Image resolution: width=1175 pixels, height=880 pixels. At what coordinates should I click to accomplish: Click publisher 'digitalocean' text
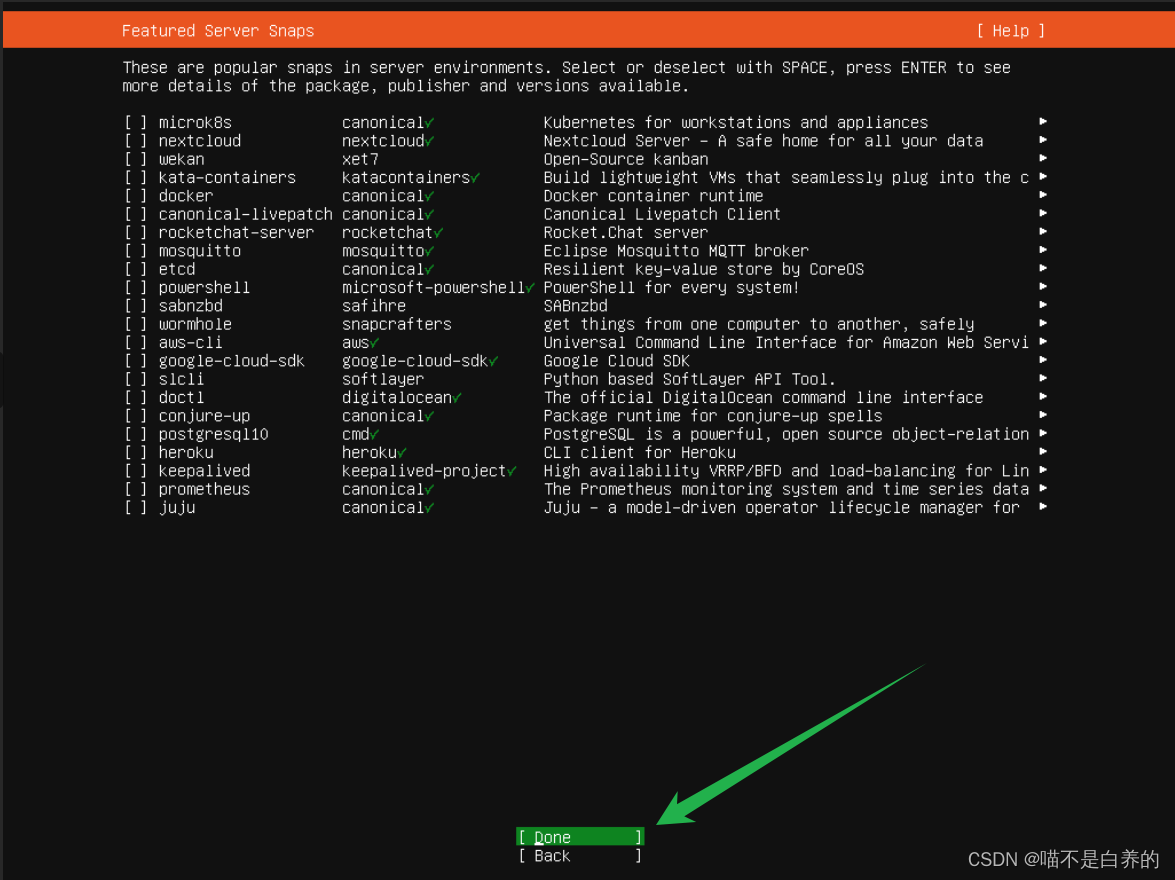[396, 398]
